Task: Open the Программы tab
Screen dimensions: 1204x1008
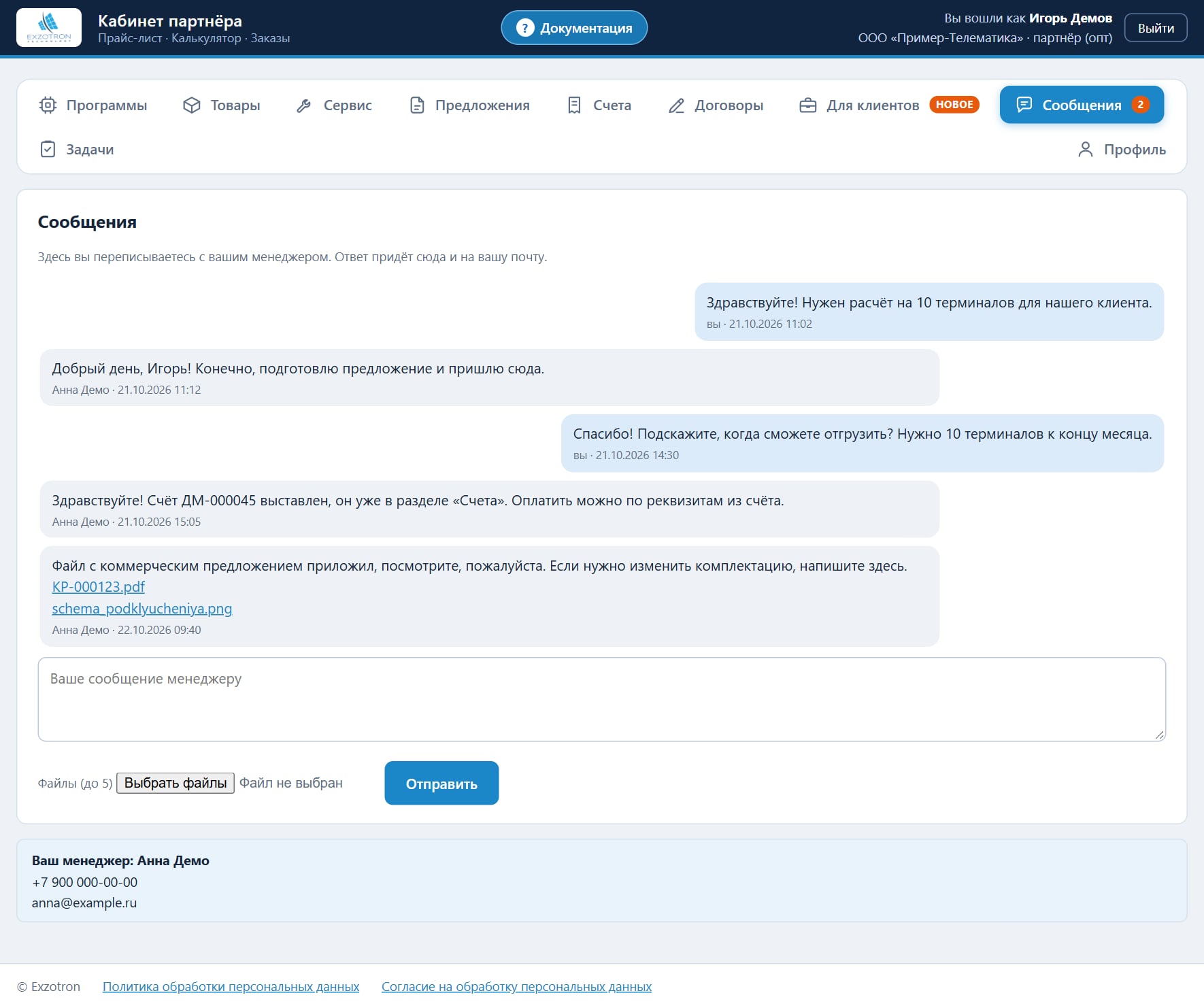Action: click(93, 105)
